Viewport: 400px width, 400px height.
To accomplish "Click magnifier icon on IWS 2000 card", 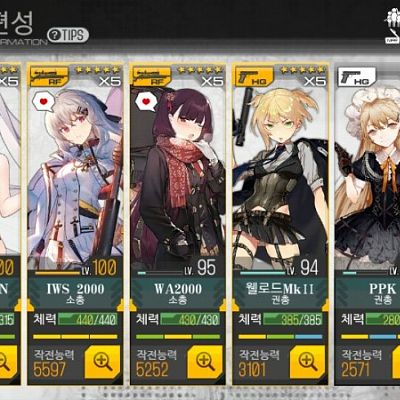I will click(x=102, y=362).
